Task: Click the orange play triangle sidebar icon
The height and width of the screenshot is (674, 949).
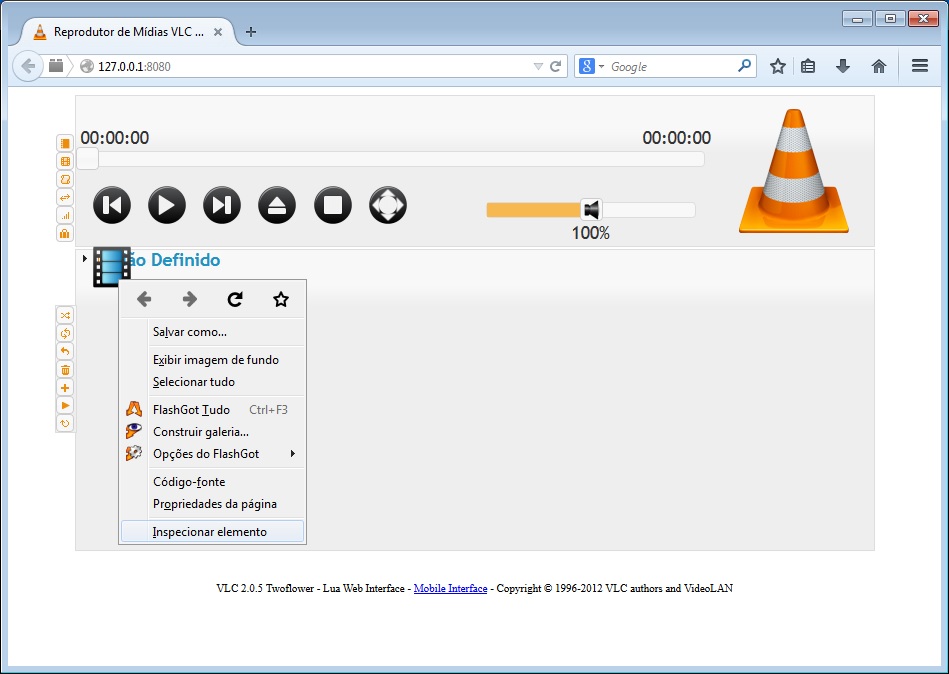Action: coord(65,405)
